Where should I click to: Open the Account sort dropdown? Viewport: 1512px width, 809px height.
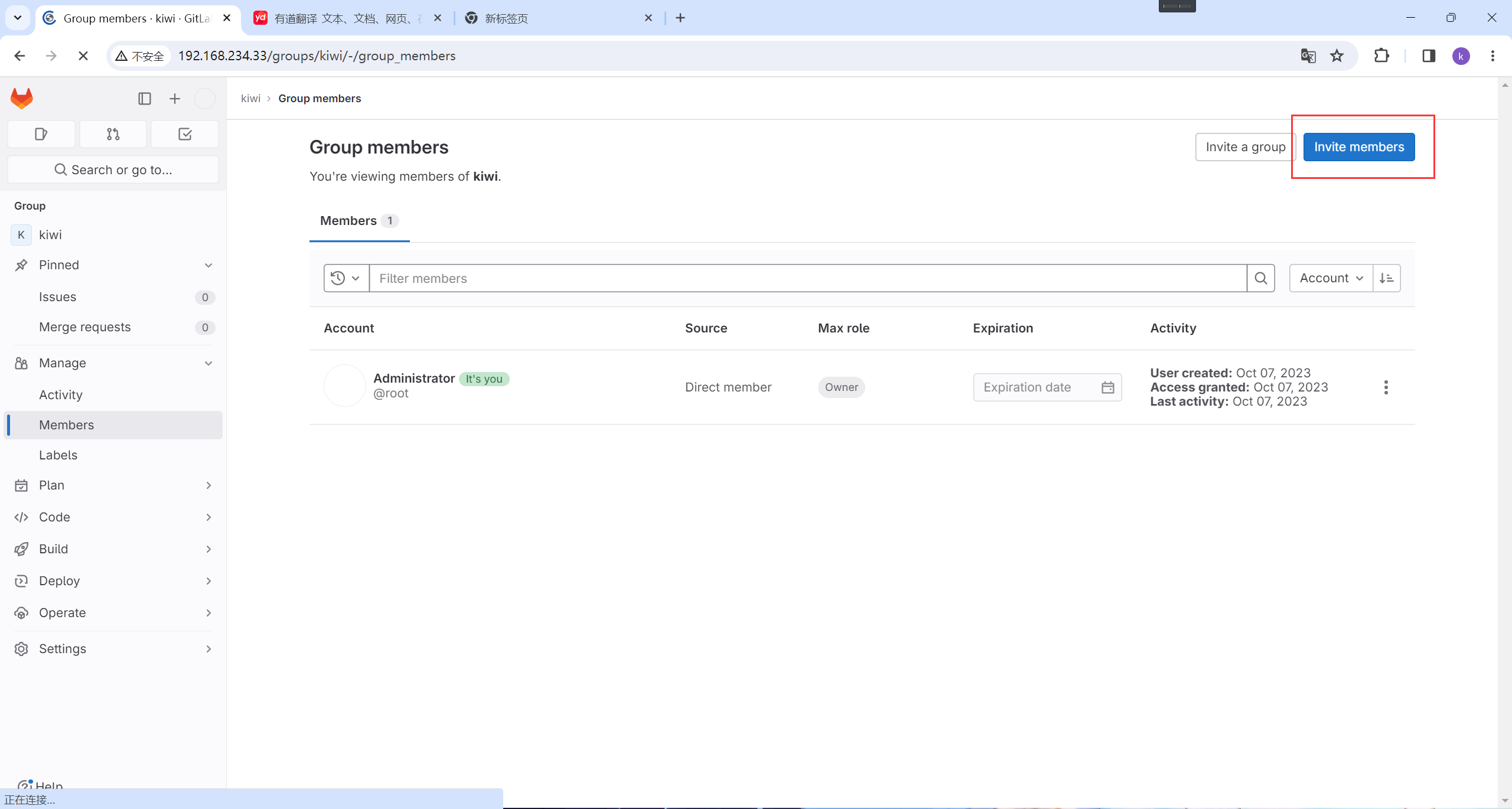pos(1331,278)
